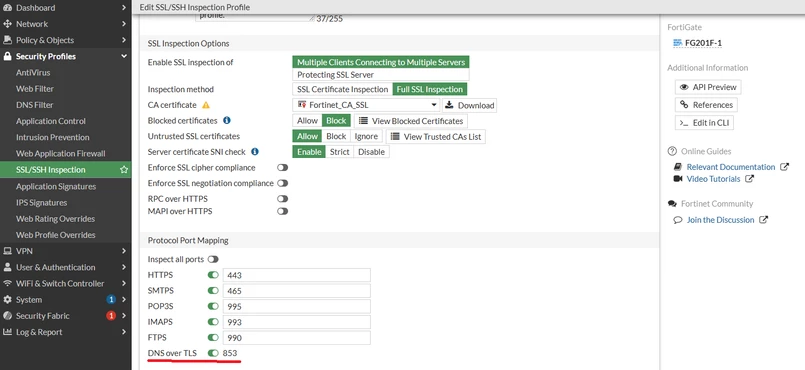Open the API Preview button
Screen dimensions: 805x370
pos(708,87)
